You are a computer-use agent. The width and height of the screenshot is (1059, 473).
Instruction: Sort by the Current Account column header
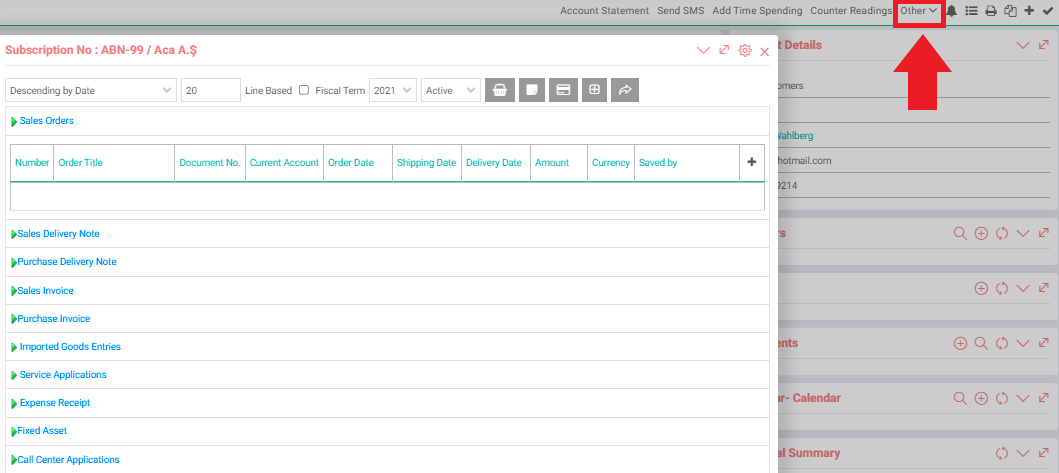284,163
